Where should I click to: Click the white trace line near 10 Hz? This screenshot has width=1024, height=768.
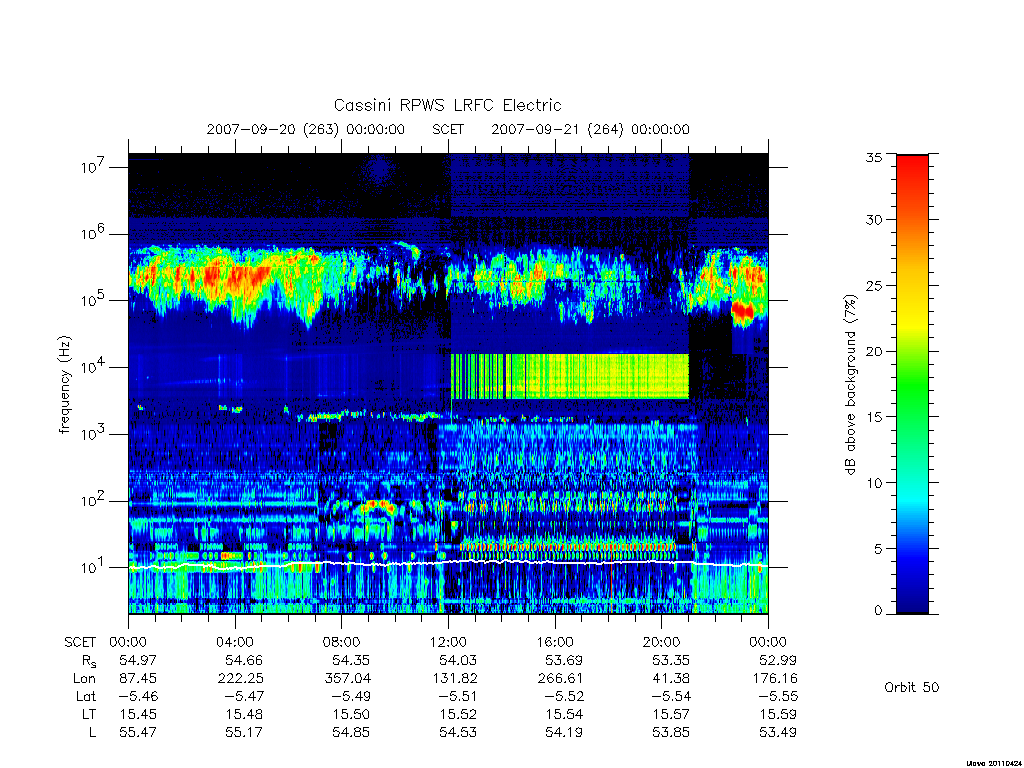(448, 564)
